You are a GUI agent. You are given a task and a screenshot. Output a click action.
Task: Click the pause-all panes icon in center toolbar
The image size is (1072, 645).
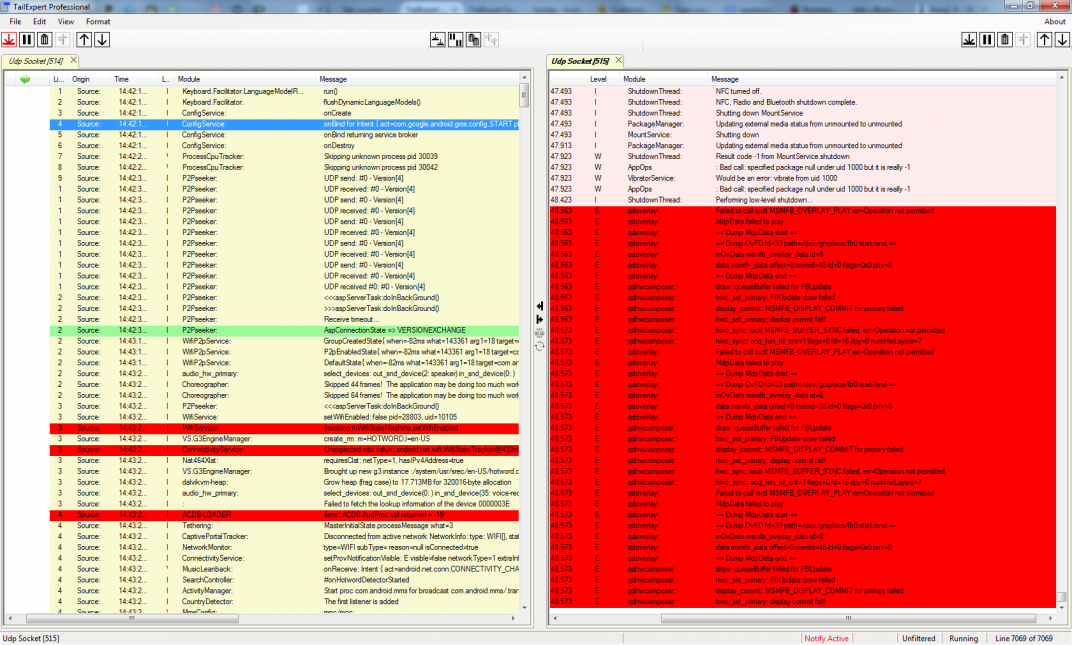coord(455,39)
